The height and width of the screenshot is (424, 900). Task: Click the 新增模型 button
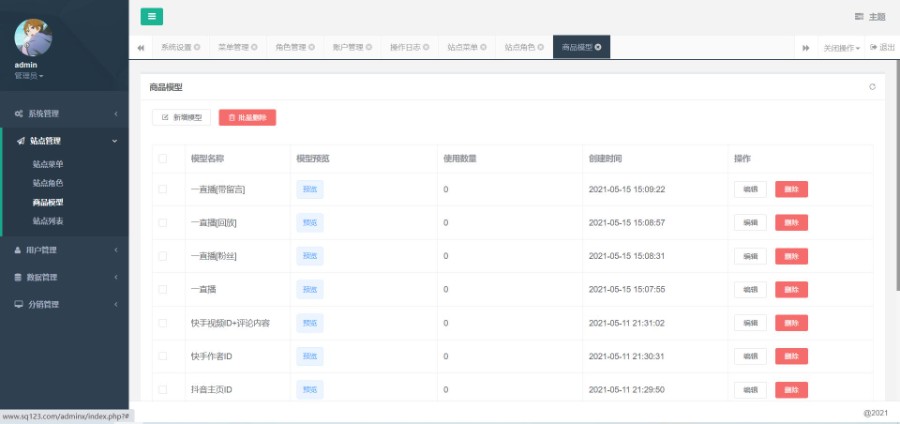181,117
